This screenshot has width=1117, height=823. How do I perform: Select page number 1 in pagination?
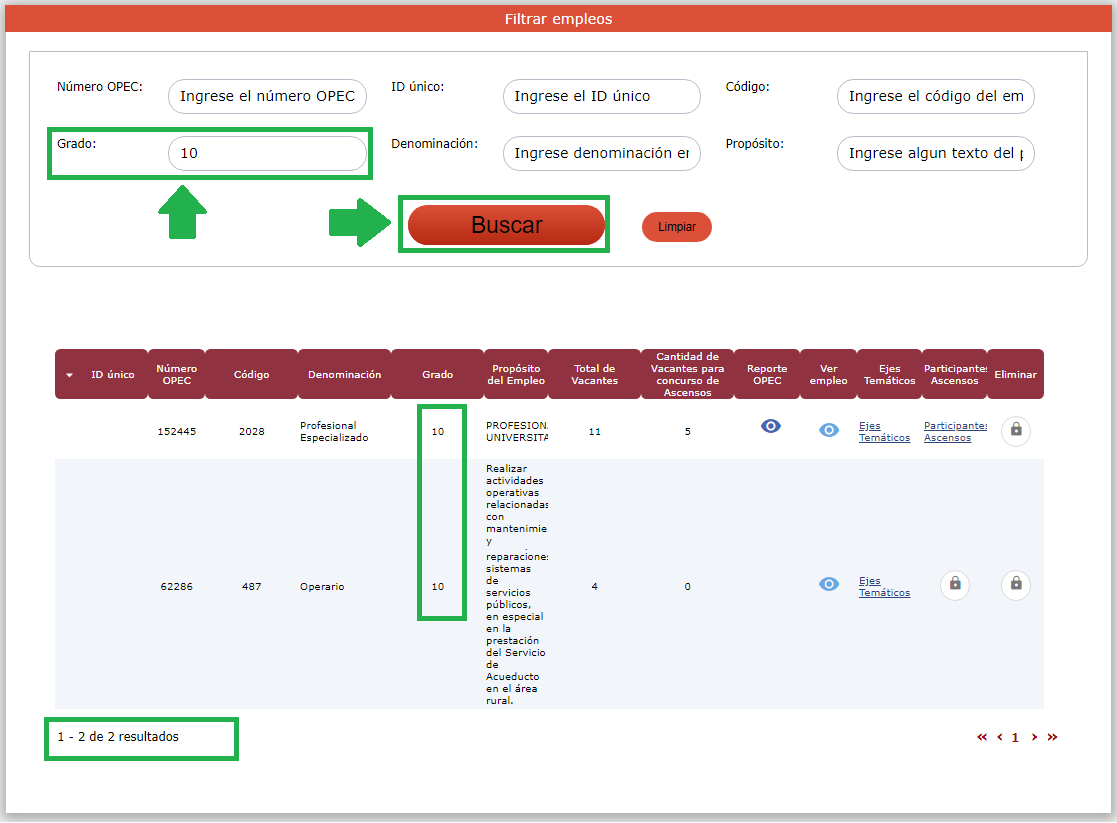click(1015, 738)
